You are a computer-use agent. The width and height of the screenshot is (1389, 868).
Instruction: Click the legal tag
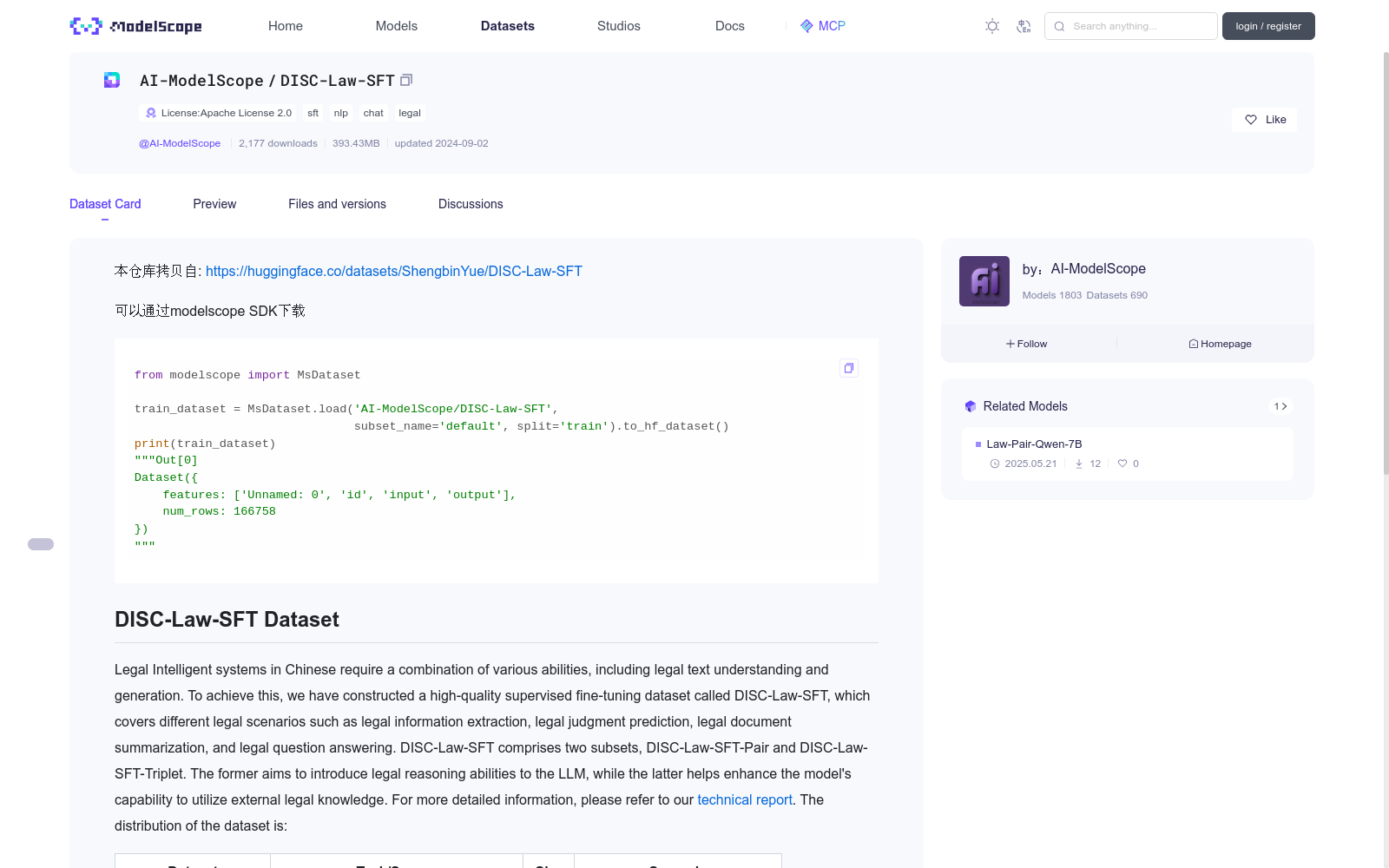[410, 113]
